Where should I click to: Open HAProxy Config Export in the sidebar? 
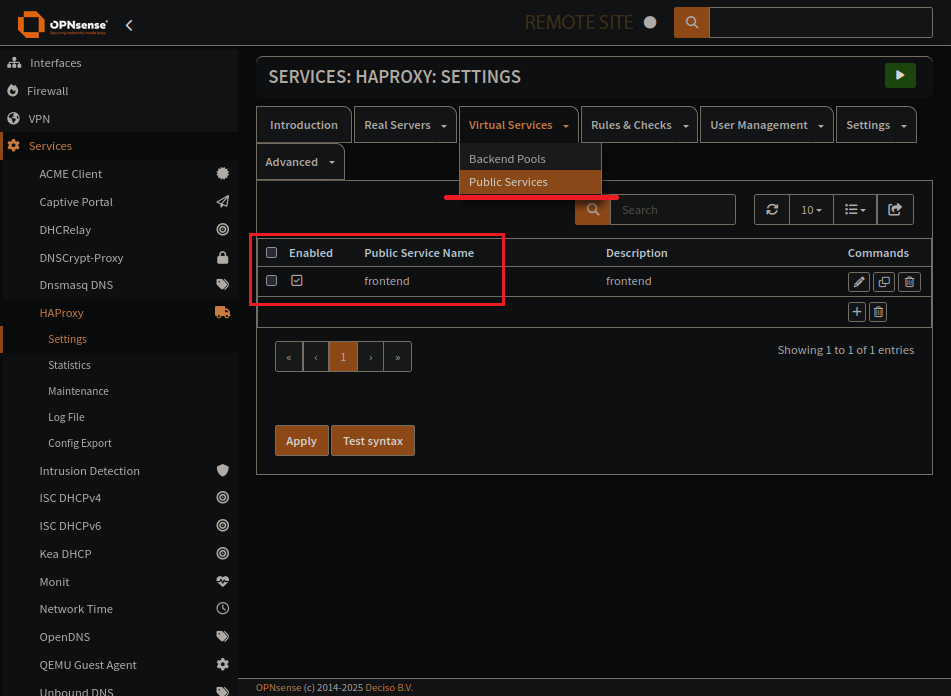[79, 443]
